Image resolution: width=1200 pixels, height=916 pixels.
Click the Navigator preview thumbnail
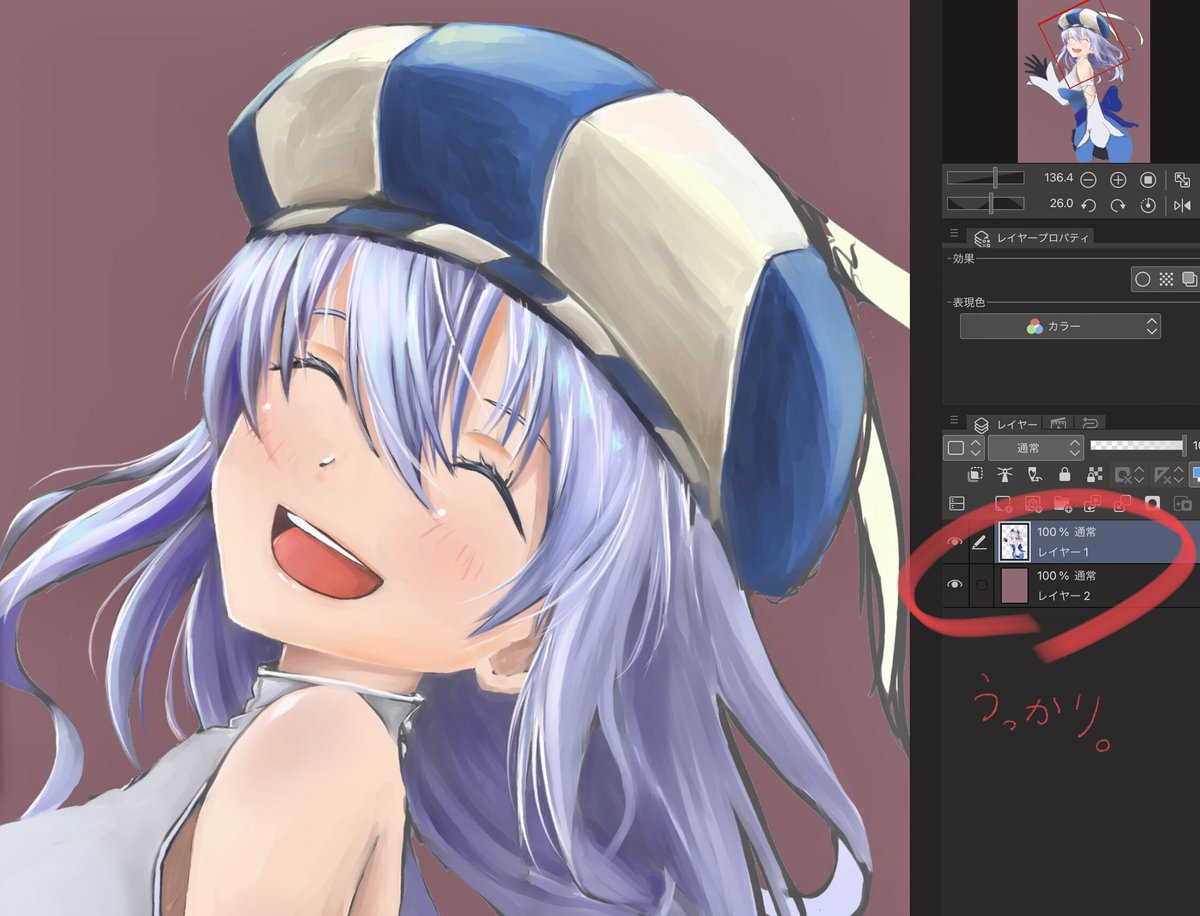[x=1083, y=80]
